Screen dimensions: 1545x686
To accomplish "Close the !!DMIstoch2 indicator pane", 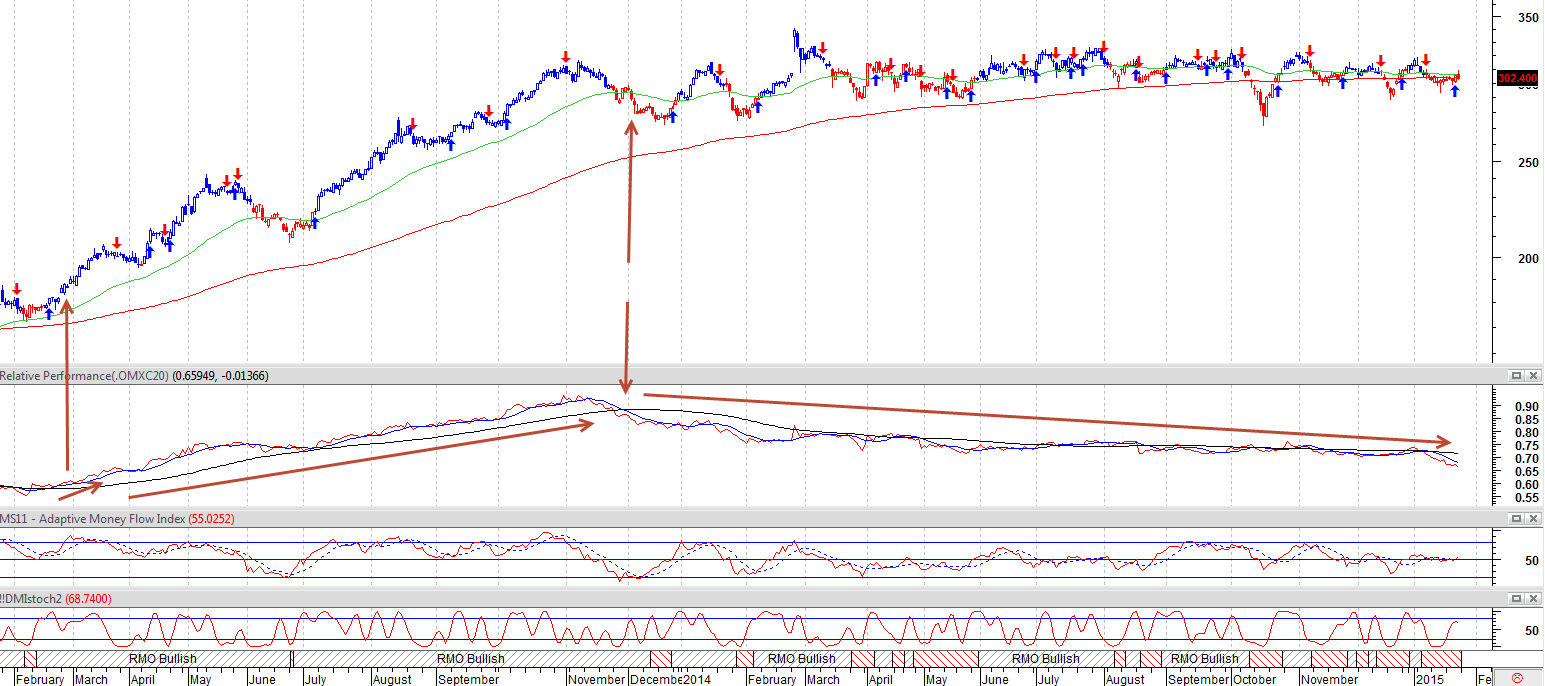I will coord(1532,598).
